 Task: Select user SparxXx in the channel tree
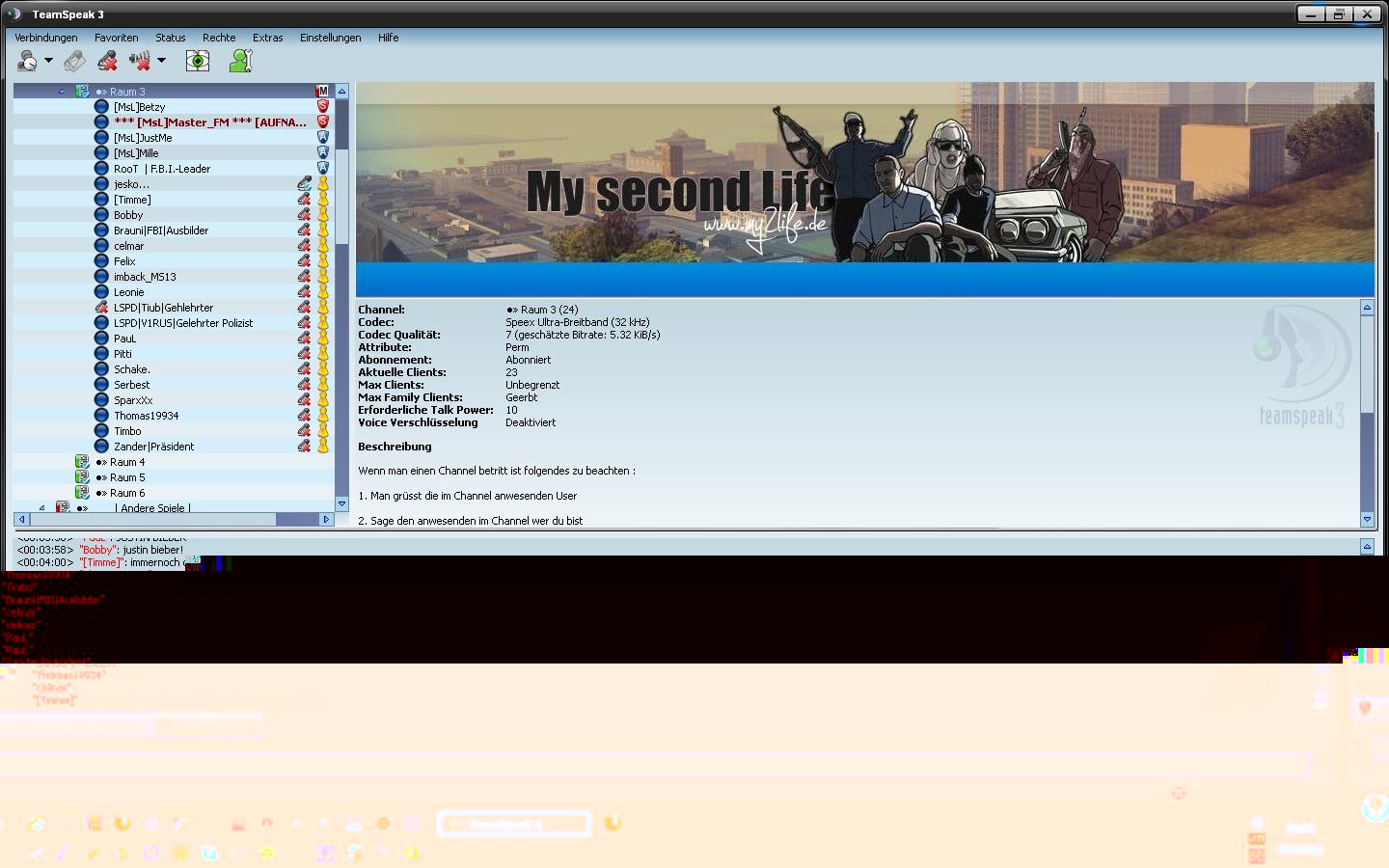(x=133, y=400)
